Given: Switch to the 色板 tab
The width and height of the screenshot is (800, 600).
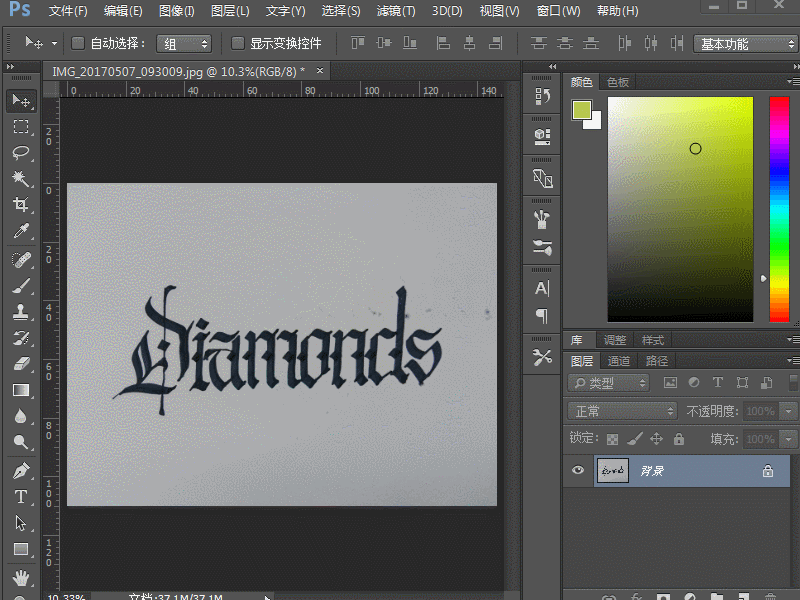Looking at the screenshot, I should pyautogui.click(x=618, y=82).
